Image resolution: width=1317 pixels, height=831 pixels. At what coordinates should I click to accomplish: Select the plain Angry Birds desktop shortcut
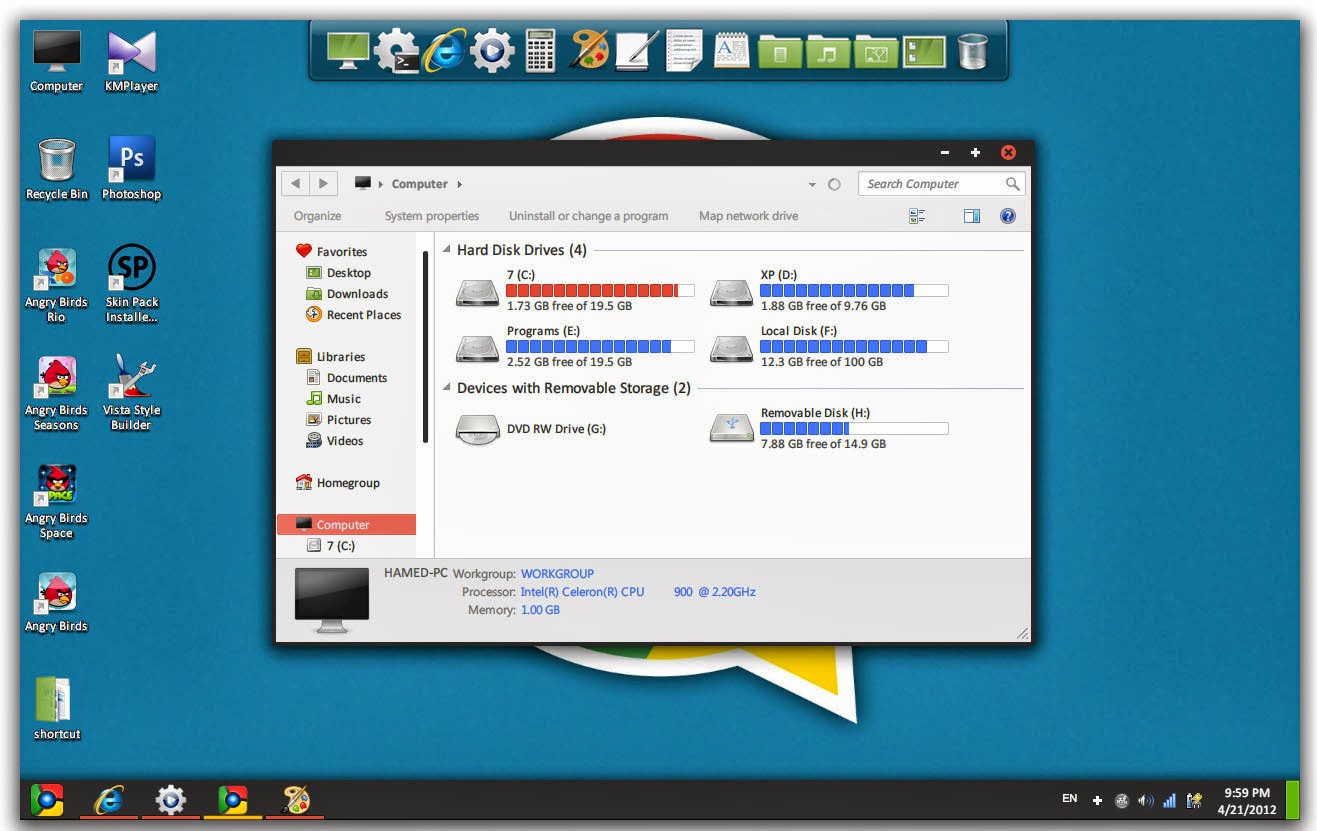point(56,602)
